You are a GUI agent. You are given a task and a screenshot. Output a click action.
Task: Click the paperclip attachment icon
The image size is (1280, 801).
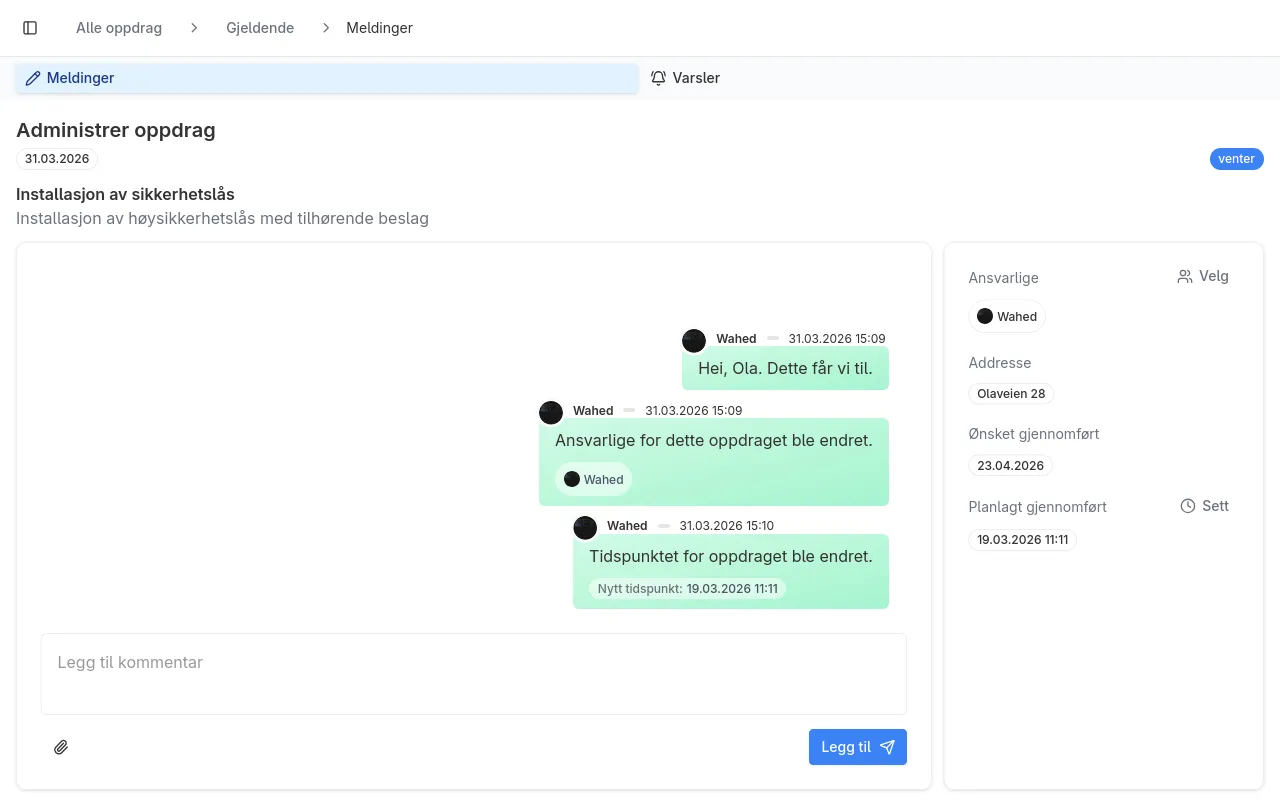(x=61, y=747)
